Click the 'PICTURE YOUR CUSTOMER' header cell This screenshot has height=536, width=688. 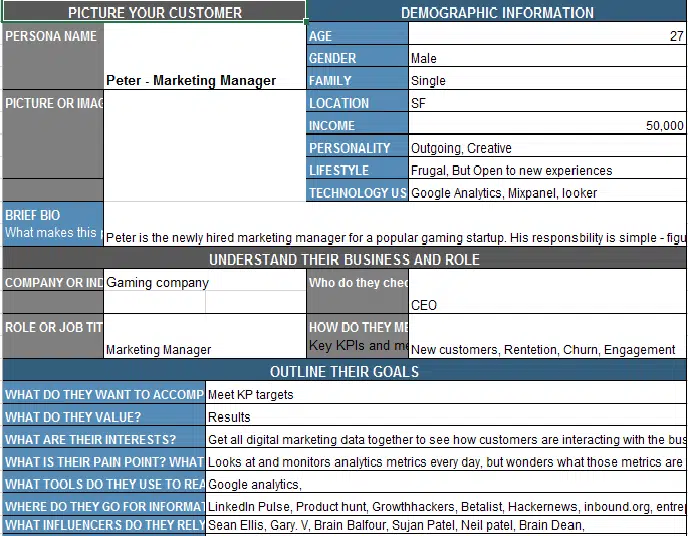[154, 12]
